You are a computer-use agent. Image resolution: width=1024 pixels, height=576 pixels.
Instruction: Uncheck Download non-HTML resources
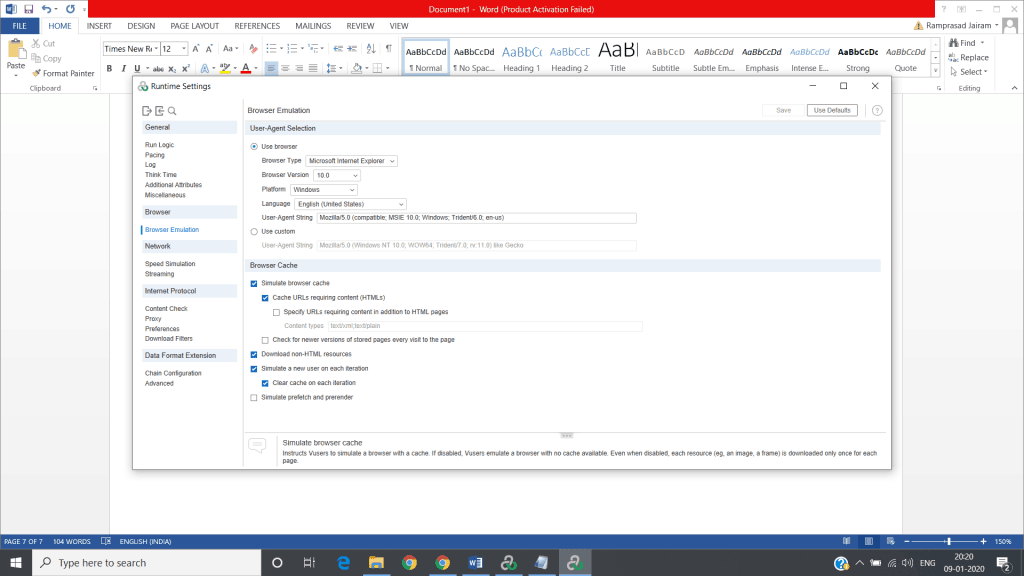[254, 354]
